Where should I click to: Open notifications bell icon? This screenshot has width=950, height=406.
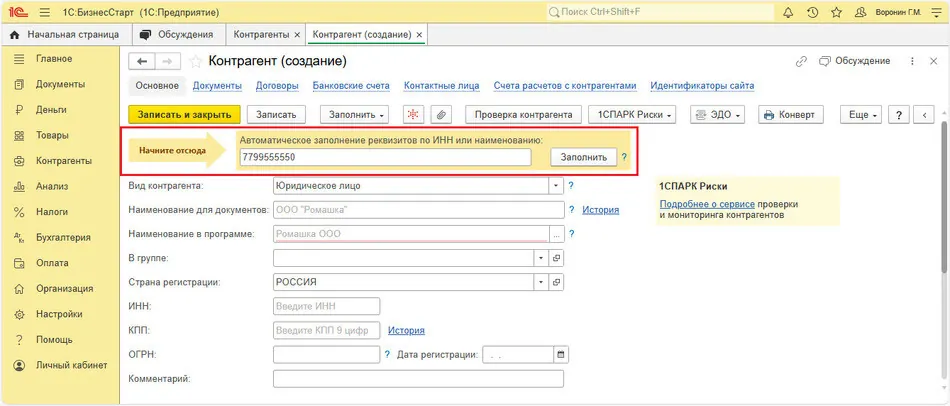click(x=788, y=12)
